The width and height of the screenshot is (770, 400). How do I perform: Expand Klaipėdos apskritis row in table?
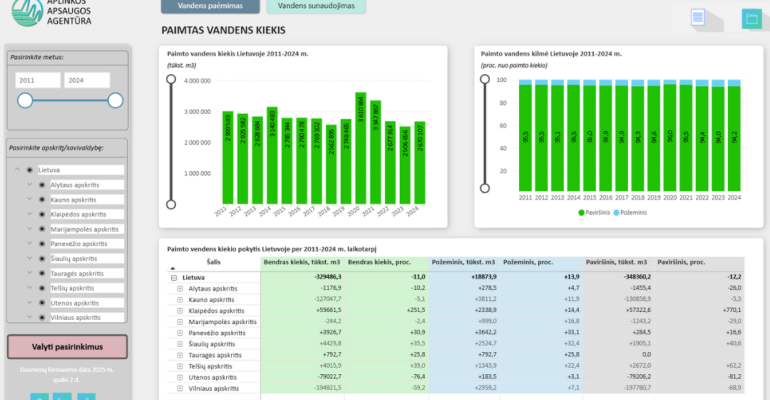(x=180, y=311)
